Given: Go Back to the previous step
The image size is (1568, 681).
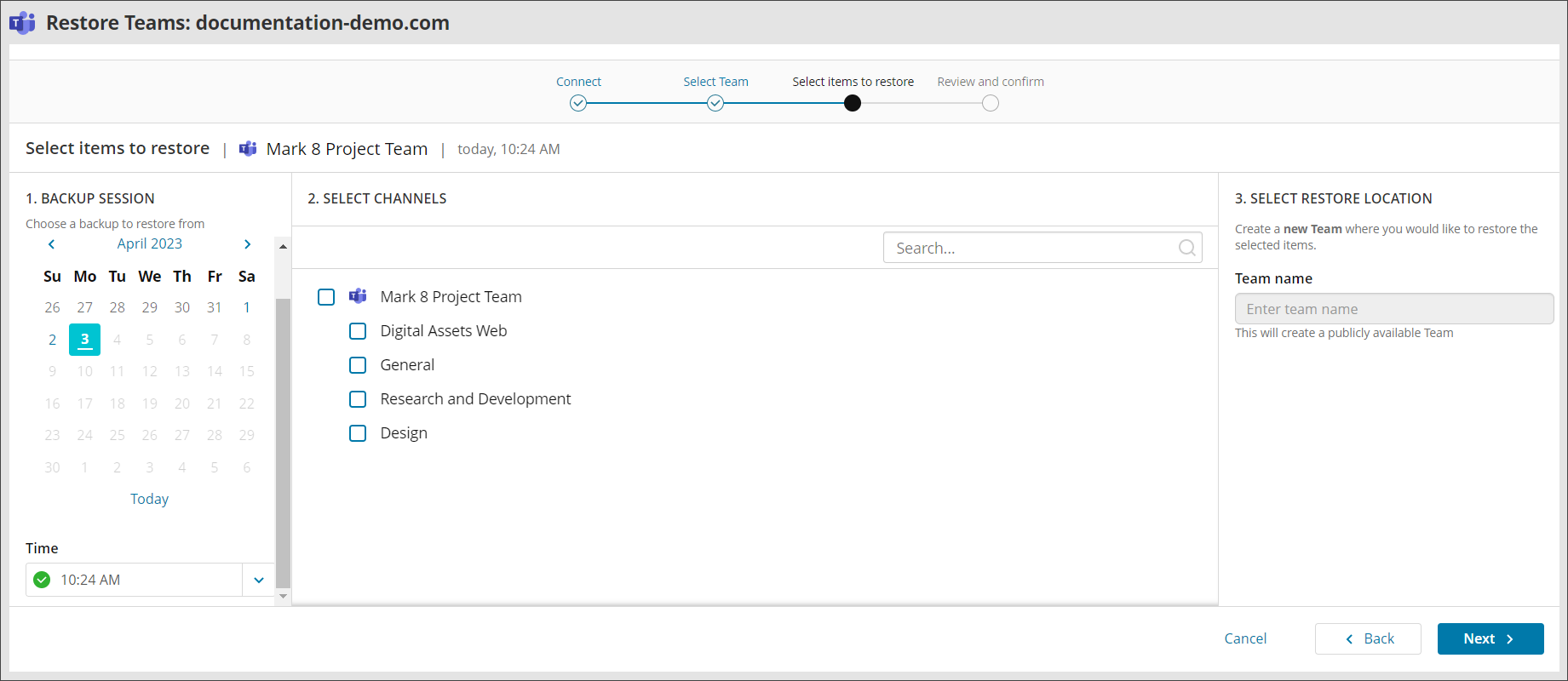Looking at the screenshot, I should (1368, 638).
